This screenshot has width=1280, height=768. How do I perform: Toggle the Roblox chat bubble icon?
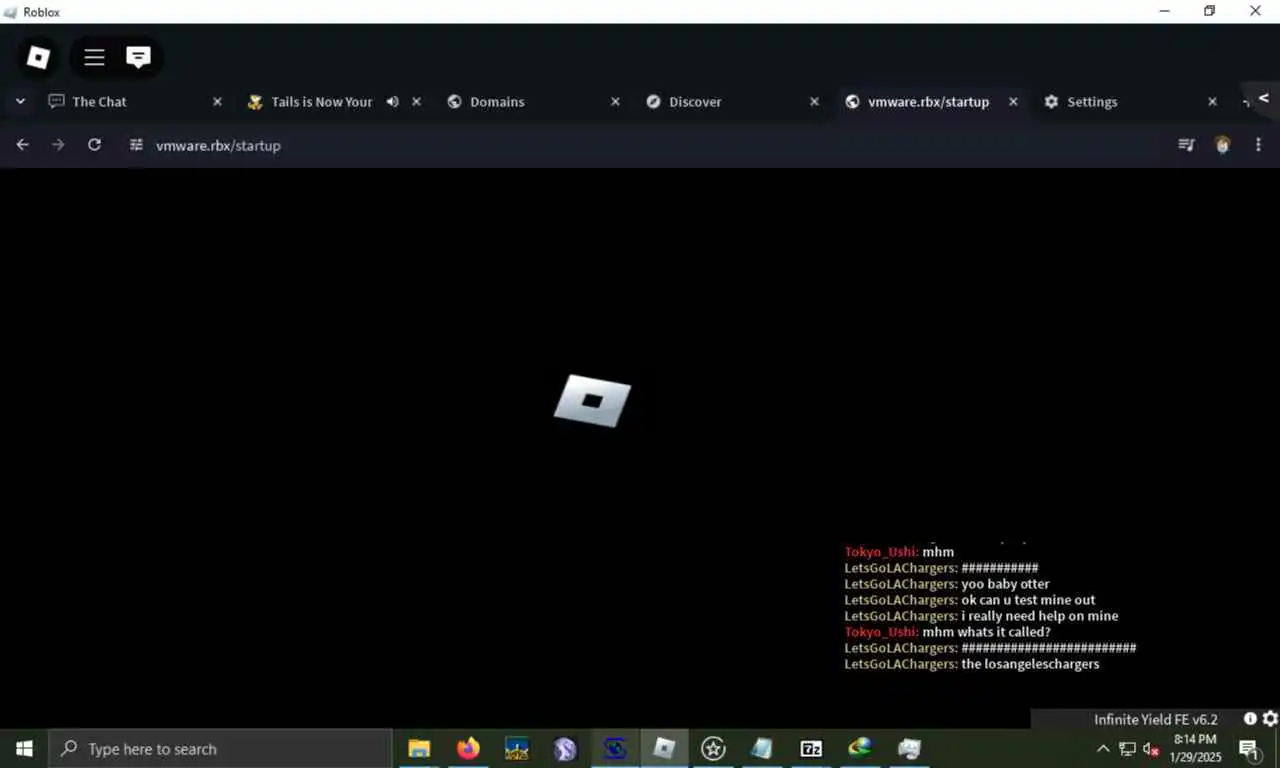click(138, 58)
